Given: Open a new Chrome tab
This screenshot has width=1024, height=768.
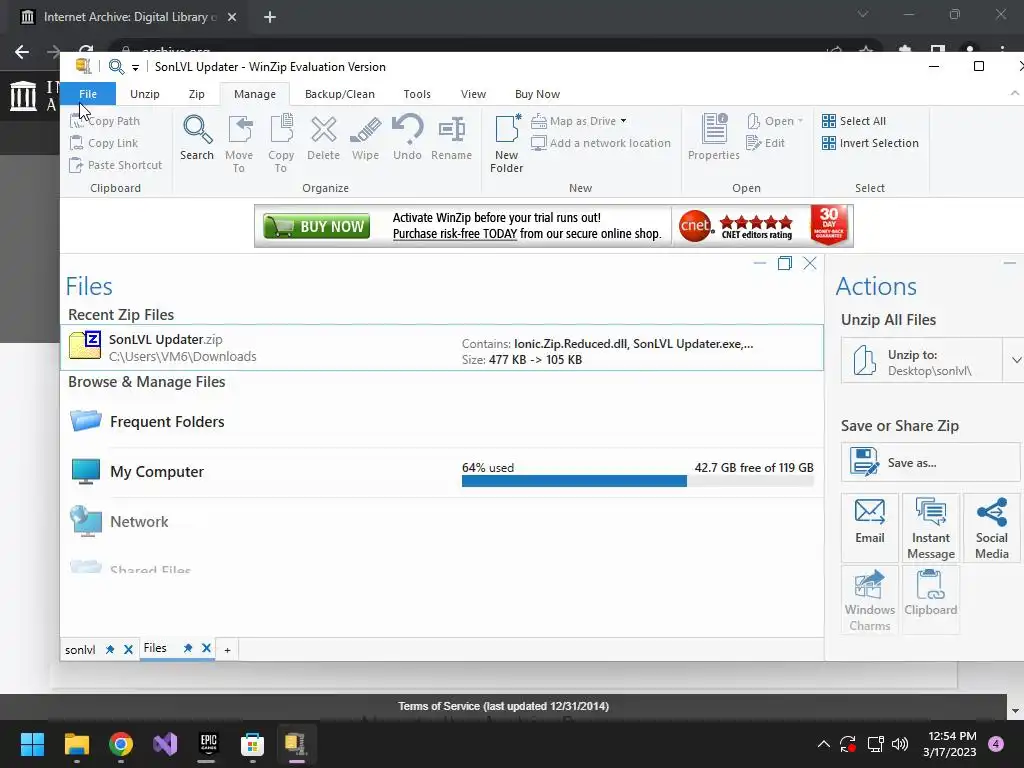Looking at the screenshot, I should pos(270,18).
